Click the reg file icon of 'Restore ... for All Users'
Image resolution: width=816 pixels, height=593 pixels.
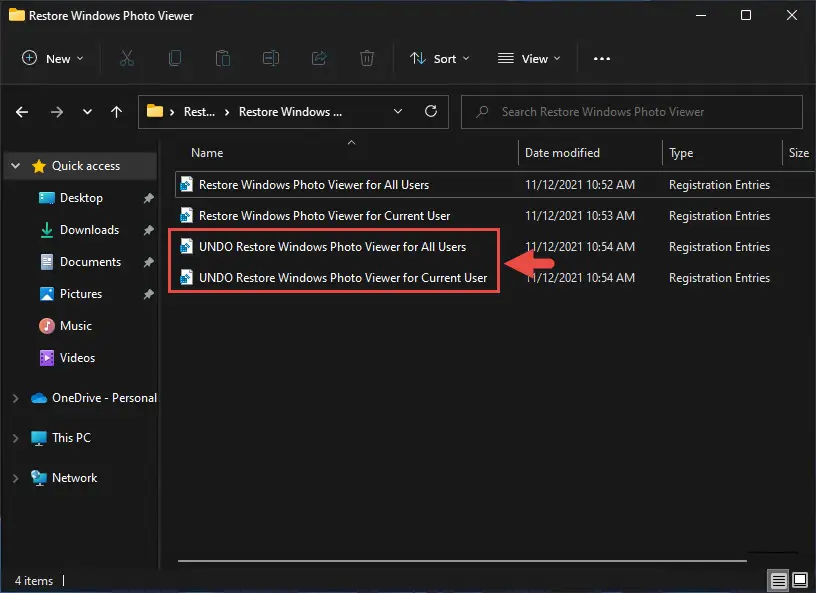(186, 184)
